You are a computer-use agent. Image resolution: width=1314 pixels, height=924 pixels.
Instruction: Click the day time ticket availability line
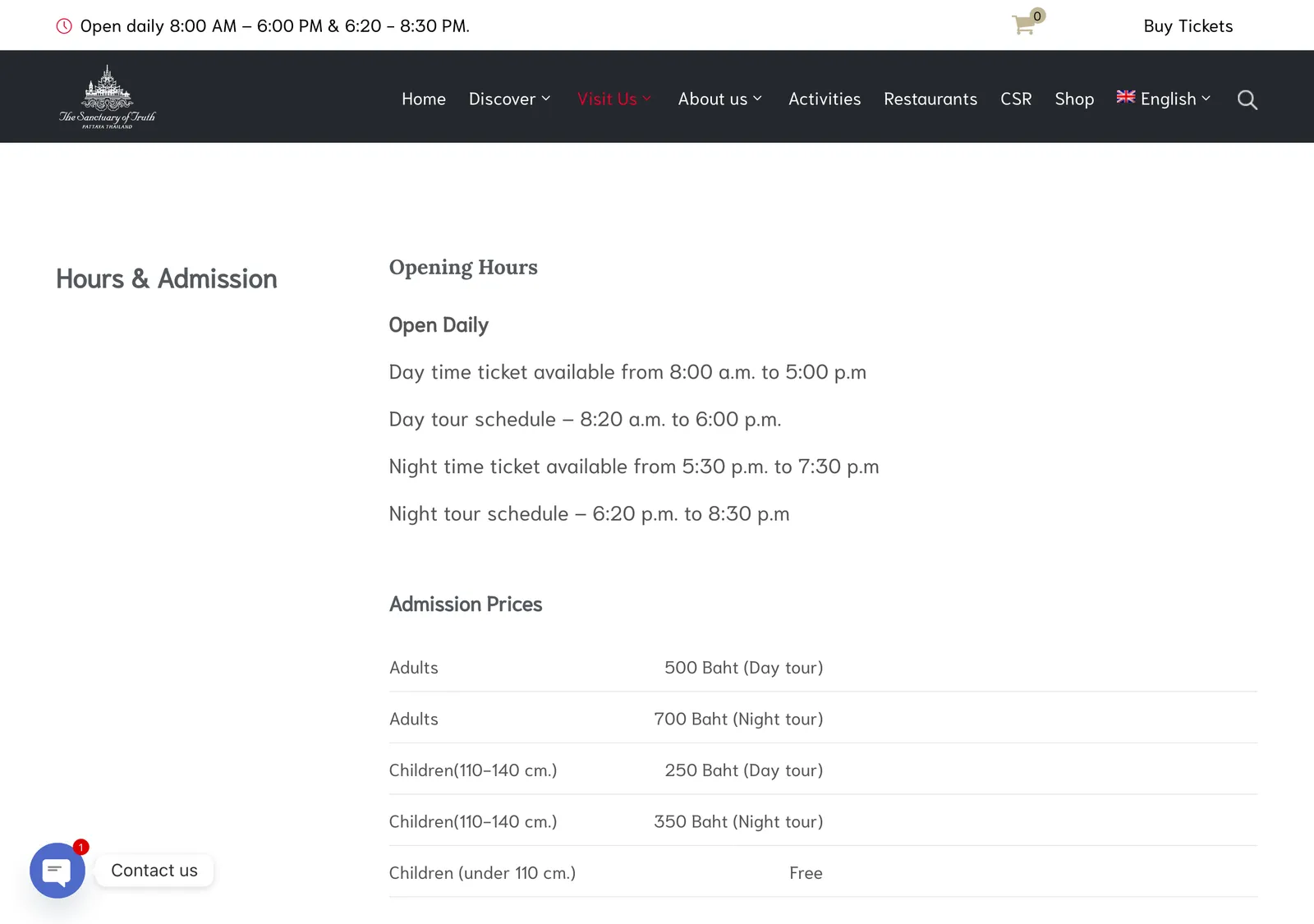627,372
